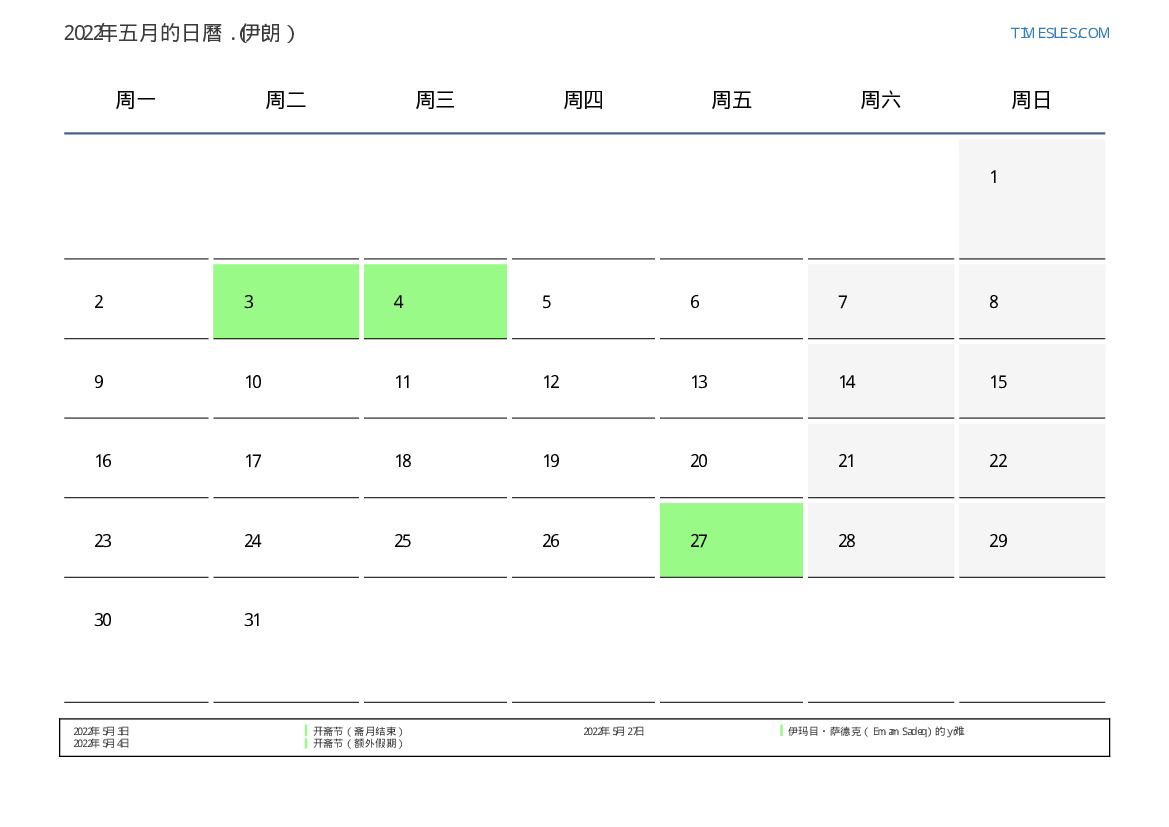1169x827 pixels.
Task: Select Sunday day 22
Action: 1032,461
